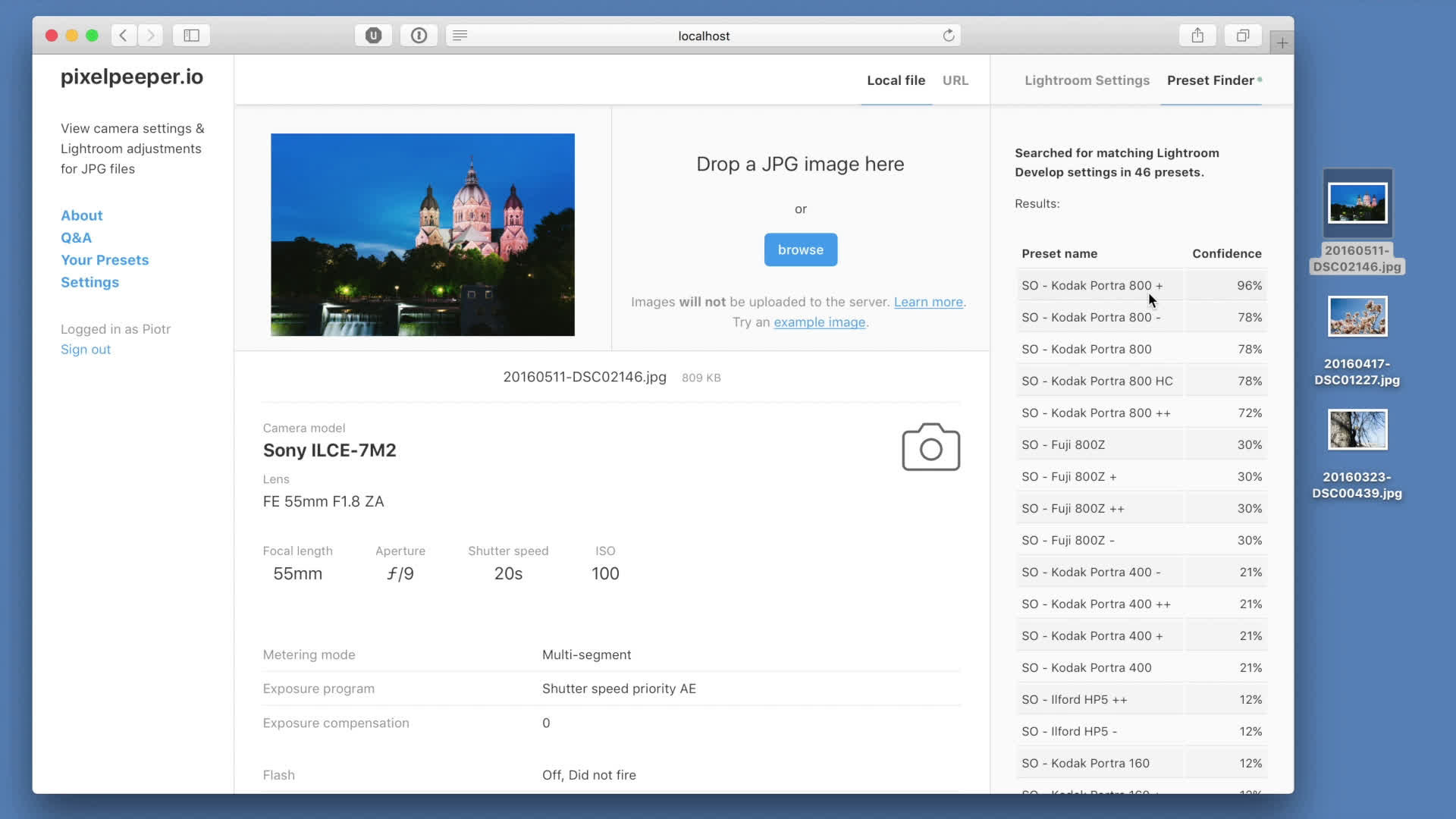The height and width of the screenshot is (819, 1456).
Task: Add a new tab with plus button
Action: [1282, 43]
